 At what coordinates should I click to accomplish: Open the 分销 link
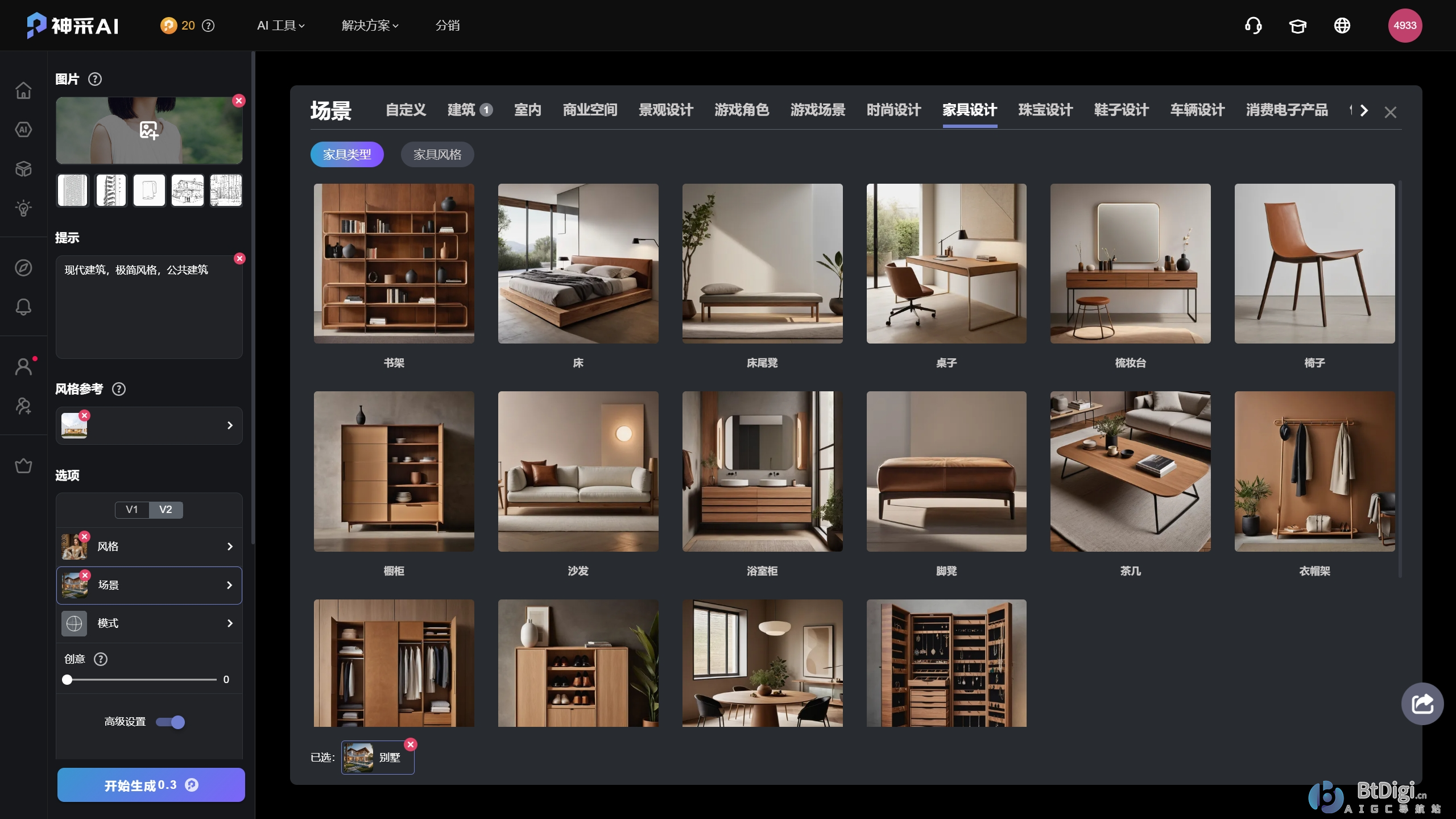448,26
